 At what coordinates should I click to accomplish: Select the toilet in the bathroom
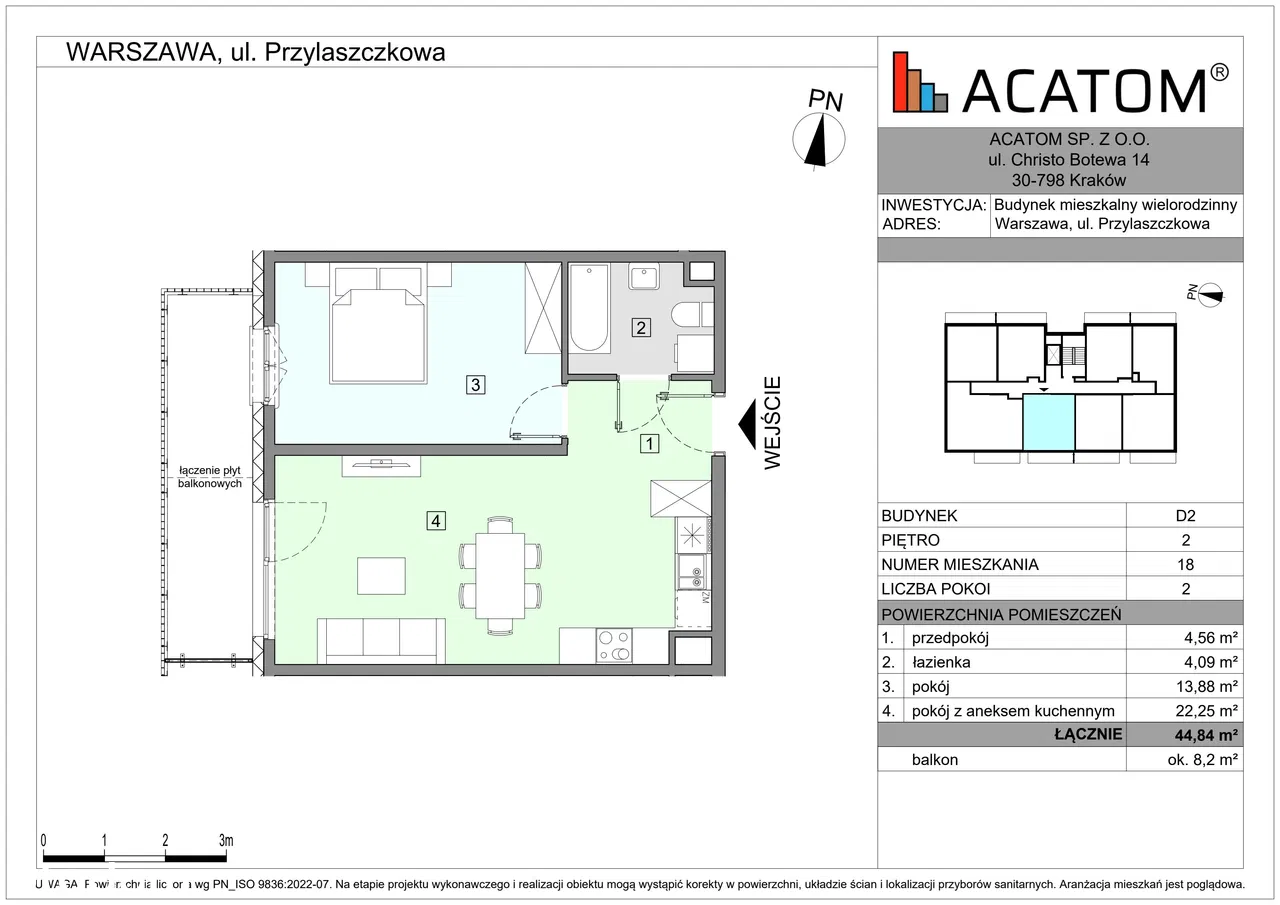(x=691, y=315)
